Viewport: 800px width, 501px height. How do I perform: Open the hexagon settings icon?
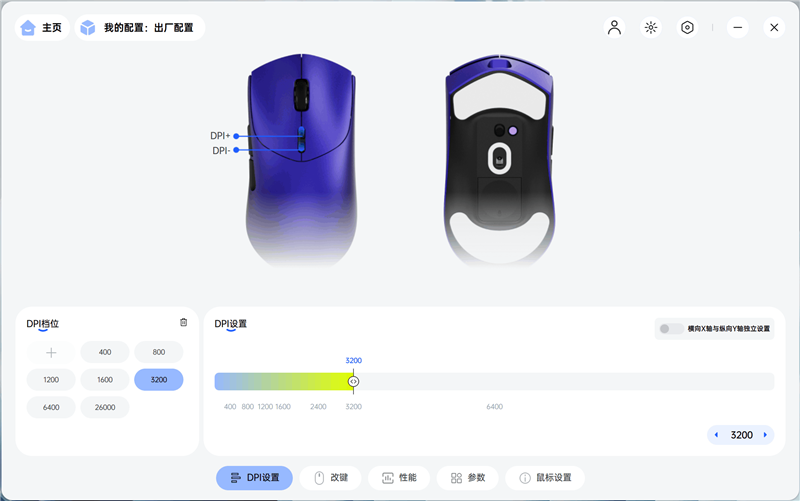click(687, 28)
